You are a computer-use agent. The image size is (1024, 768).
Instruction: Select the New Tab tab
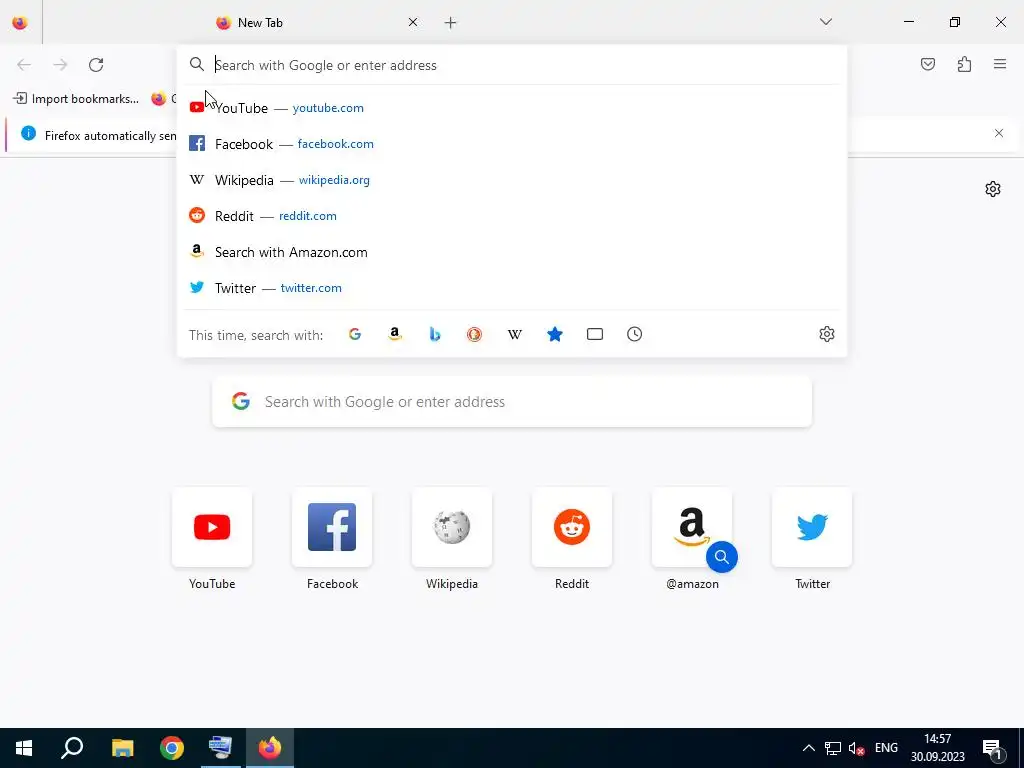317,22
